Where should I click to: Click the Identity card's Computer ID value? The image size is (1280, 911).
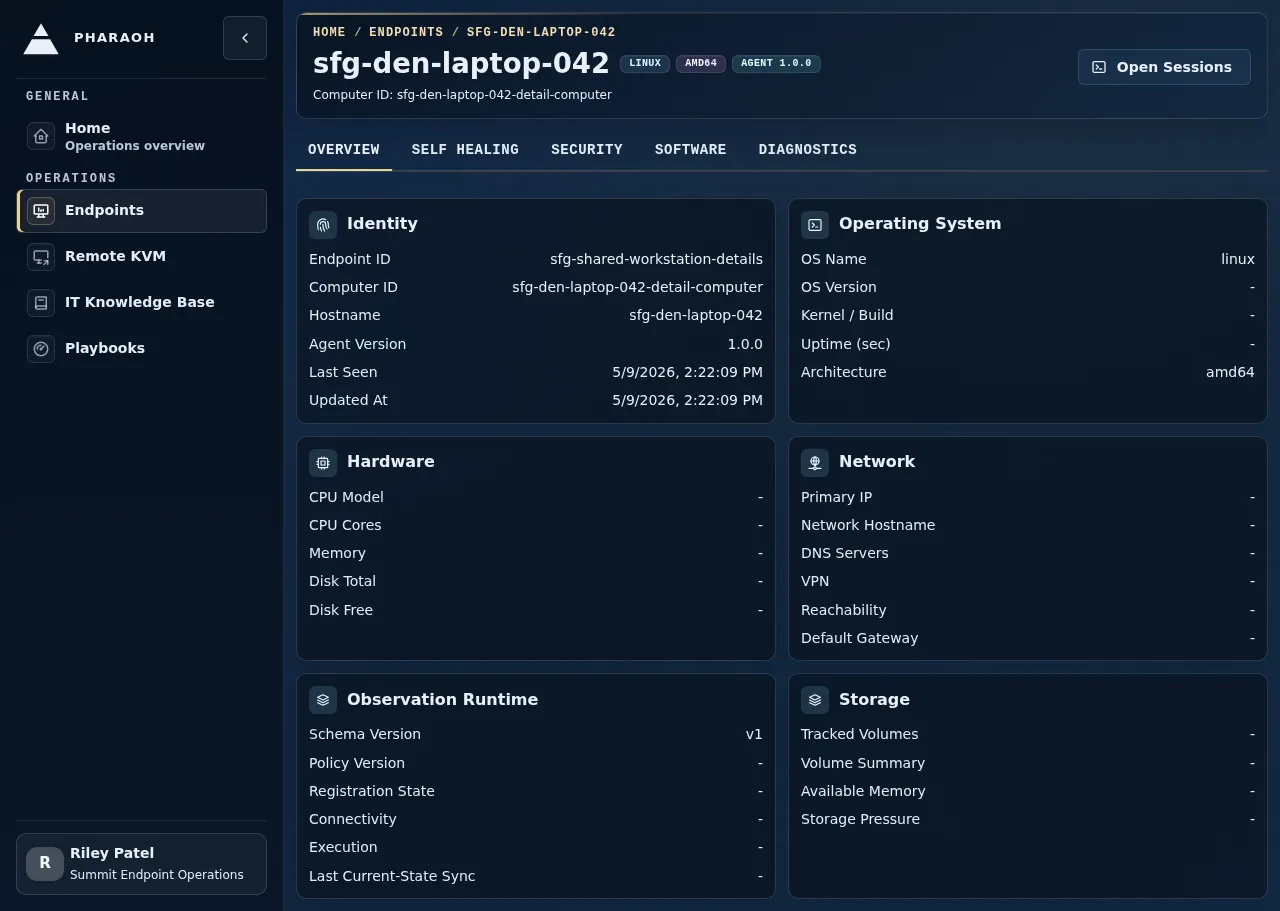[637, 287]
